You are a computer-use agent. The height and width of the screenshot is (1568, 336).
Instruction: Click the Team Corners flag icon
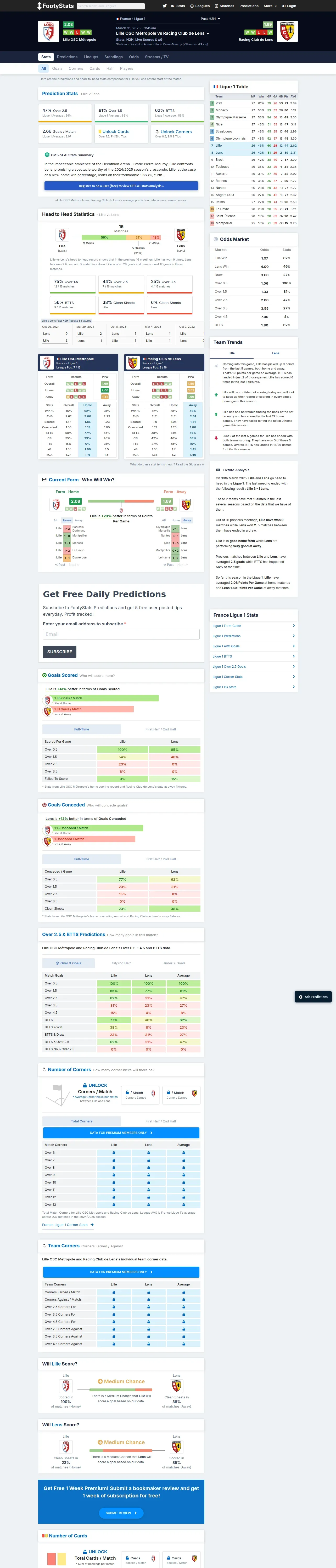(x=44, y=1246)
